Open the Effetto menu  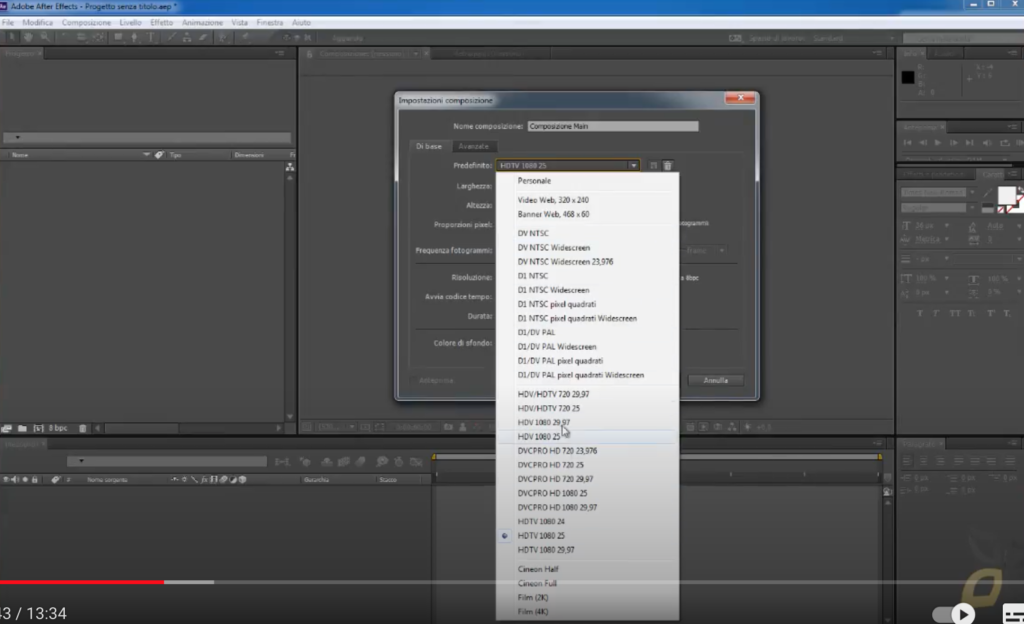coord(161,22)
